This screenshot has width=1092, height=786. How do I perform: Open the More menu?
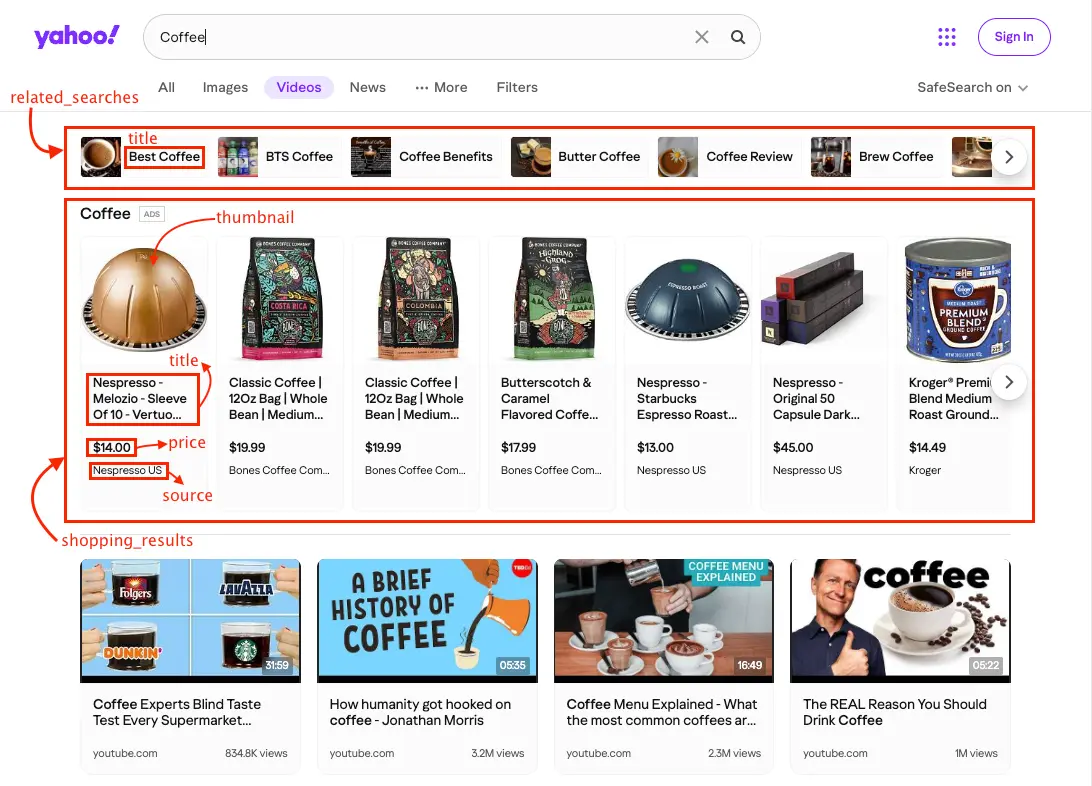pos(442,87)
